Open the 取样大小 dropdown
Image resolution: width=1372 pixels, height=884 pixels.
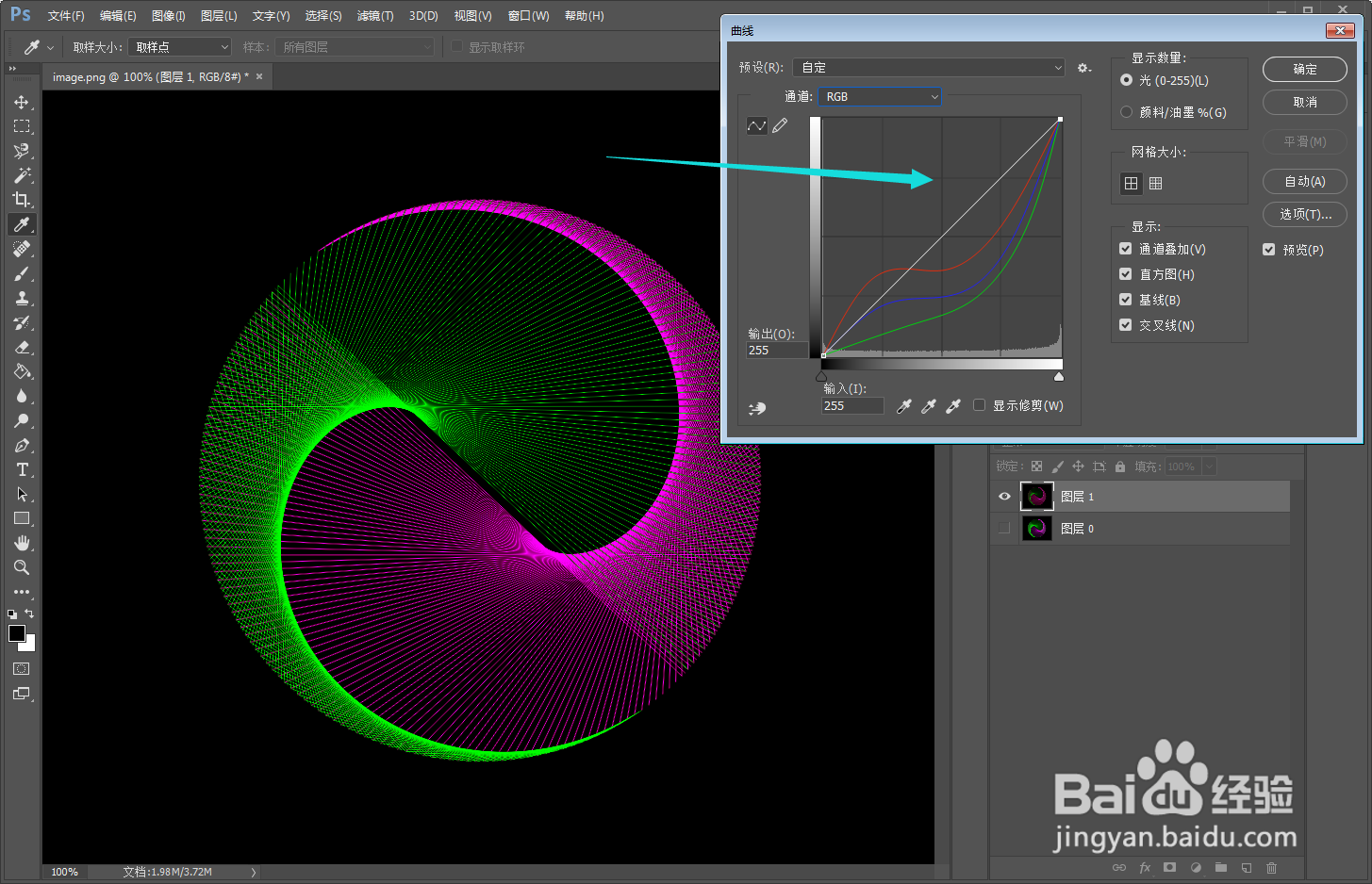tap(180, 47)
